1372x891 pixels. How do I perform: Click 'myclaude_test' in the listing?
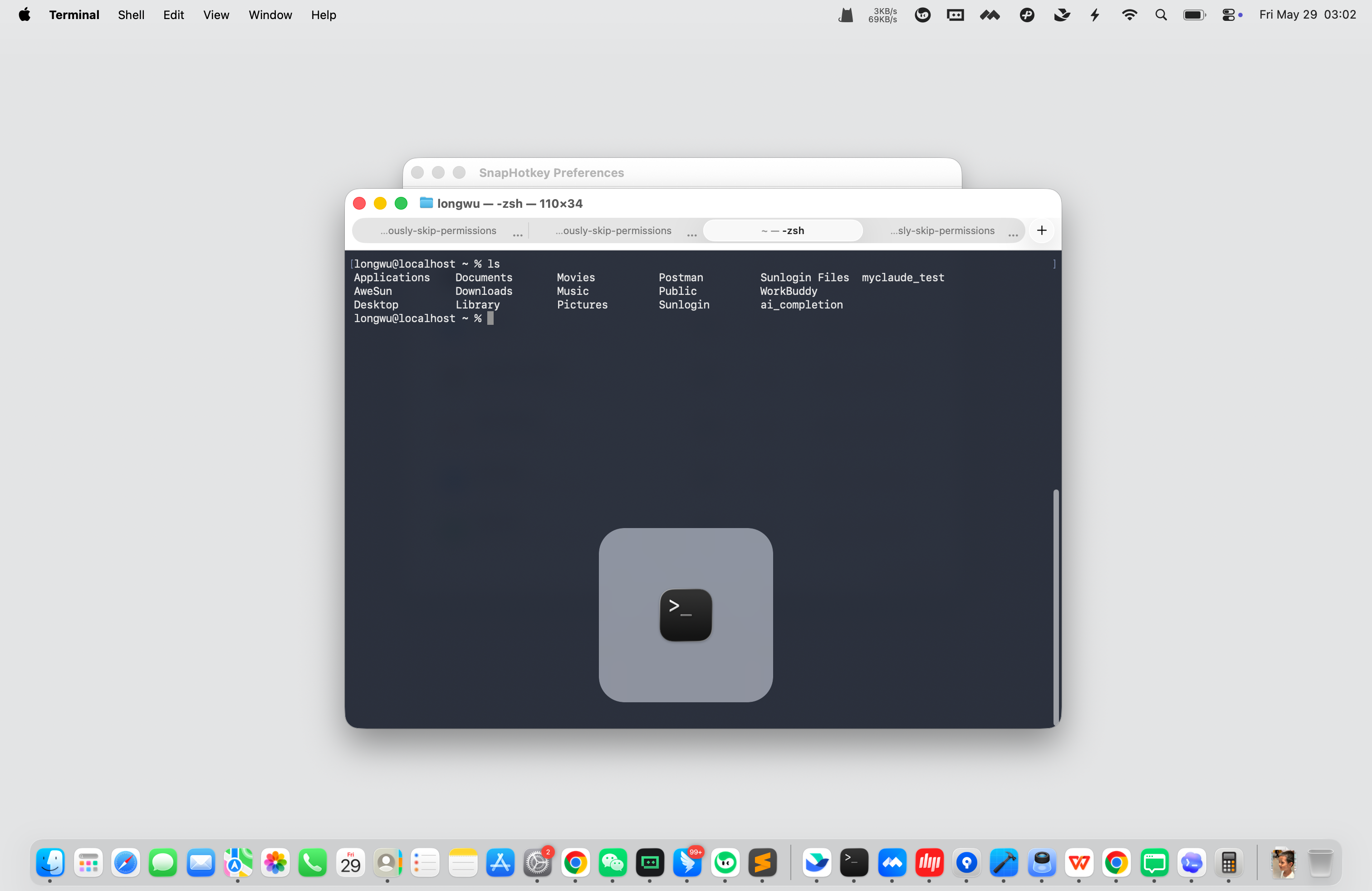coord(903,278)
